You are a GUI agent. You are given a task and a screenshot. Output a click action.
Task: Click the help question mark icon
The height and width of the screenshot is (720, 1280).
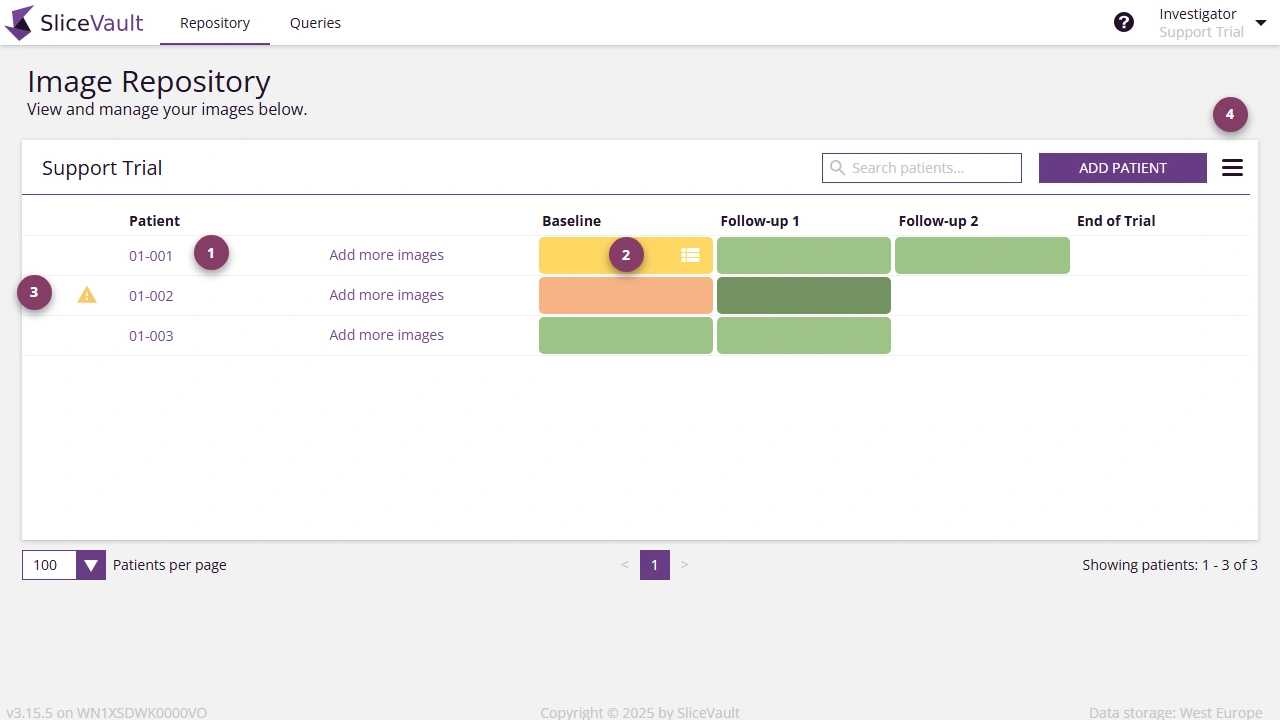(x=1124, y=21)
